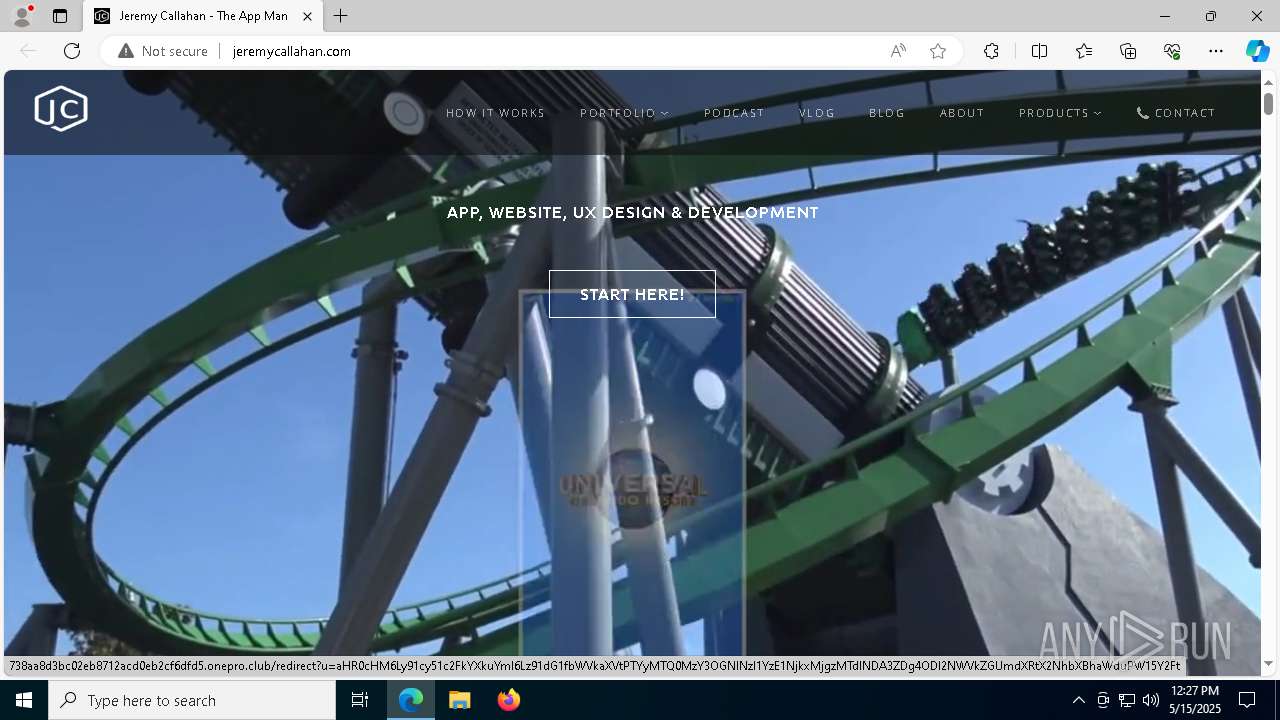Image resolution: width=1280 pixels, height=720 pixels.
Task: Click the APP, WEBSITE, UX DESIGN headline
Action: tap(632, 212)
